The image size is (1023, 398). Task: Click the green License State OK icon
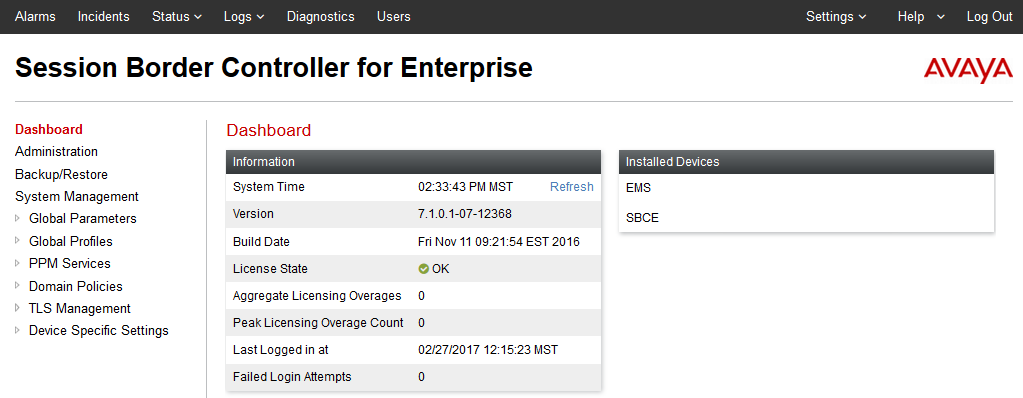point(423,269)
